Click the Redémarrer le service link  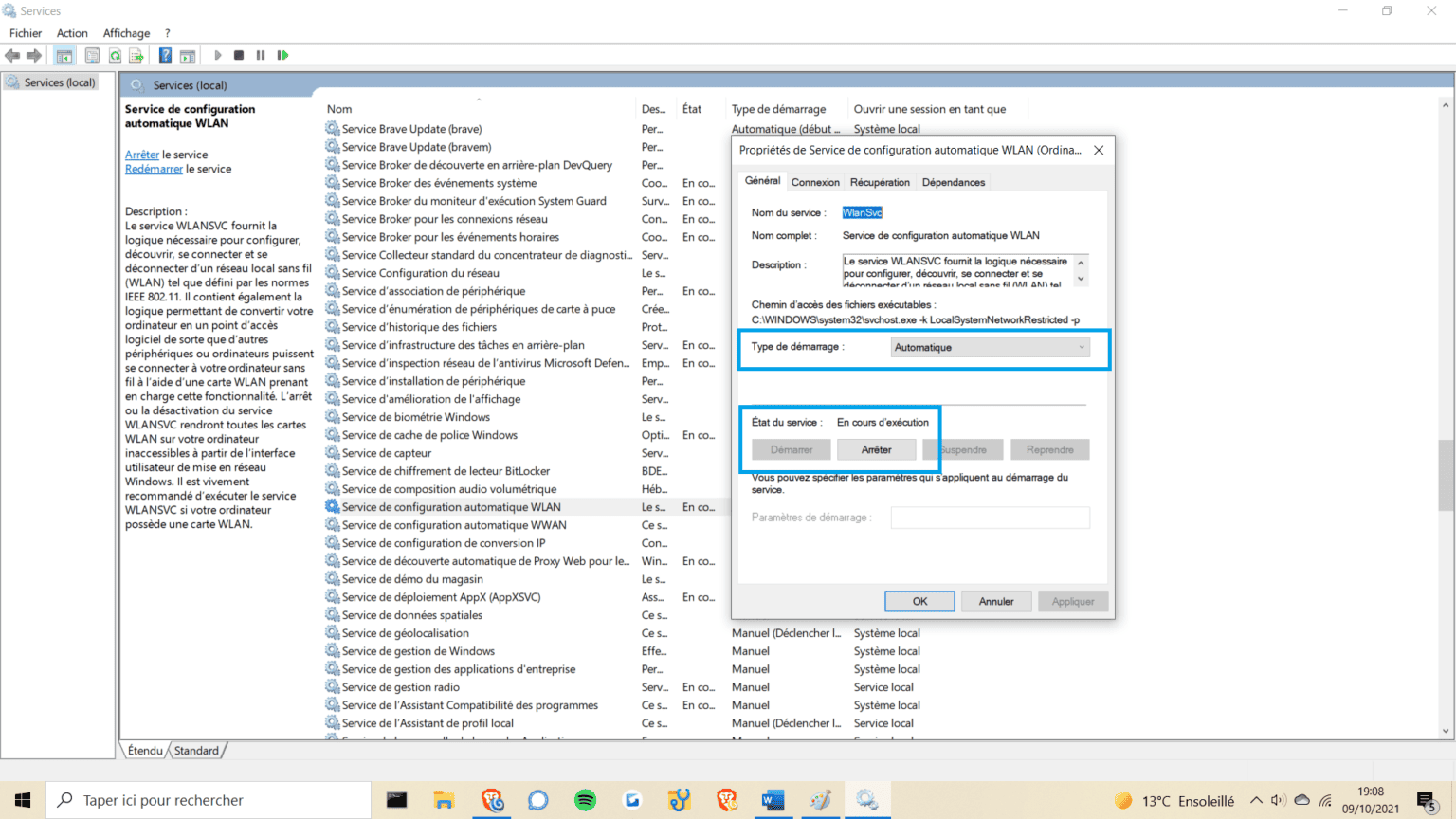coord(154,169)
